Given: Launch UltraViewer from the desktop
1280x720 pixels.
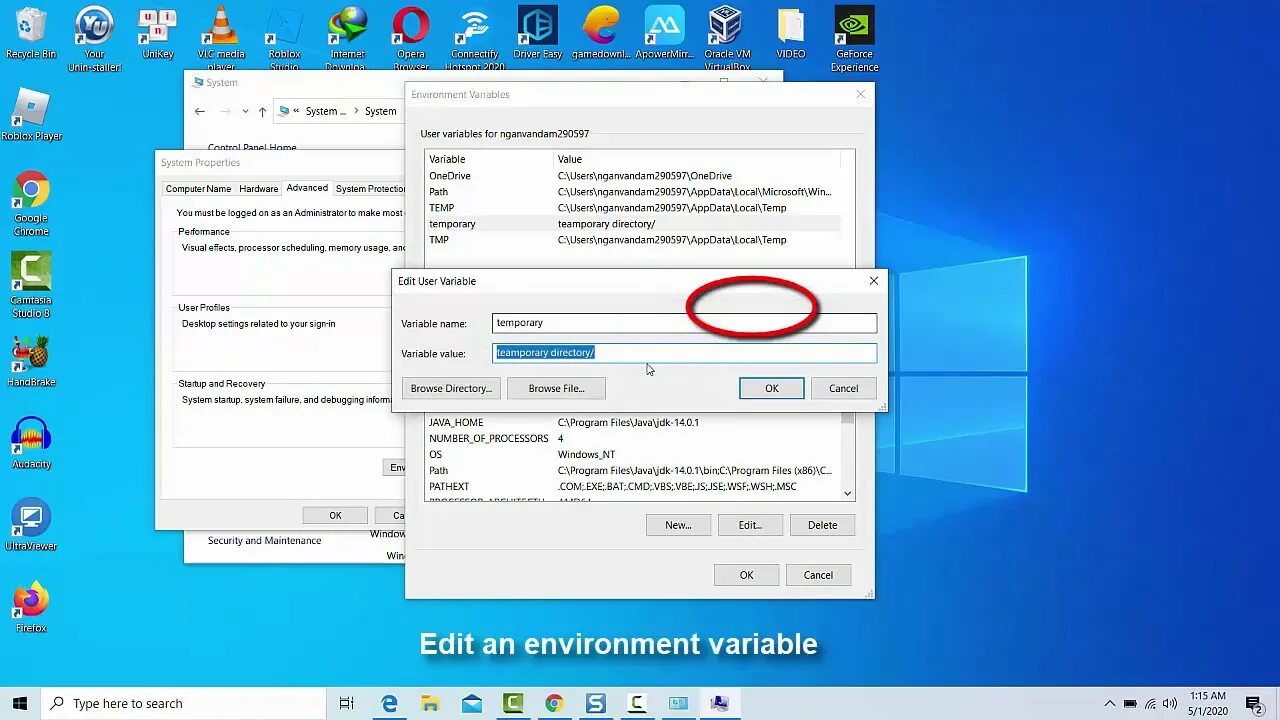Looking at the screenshot, I should click(31, 525).
